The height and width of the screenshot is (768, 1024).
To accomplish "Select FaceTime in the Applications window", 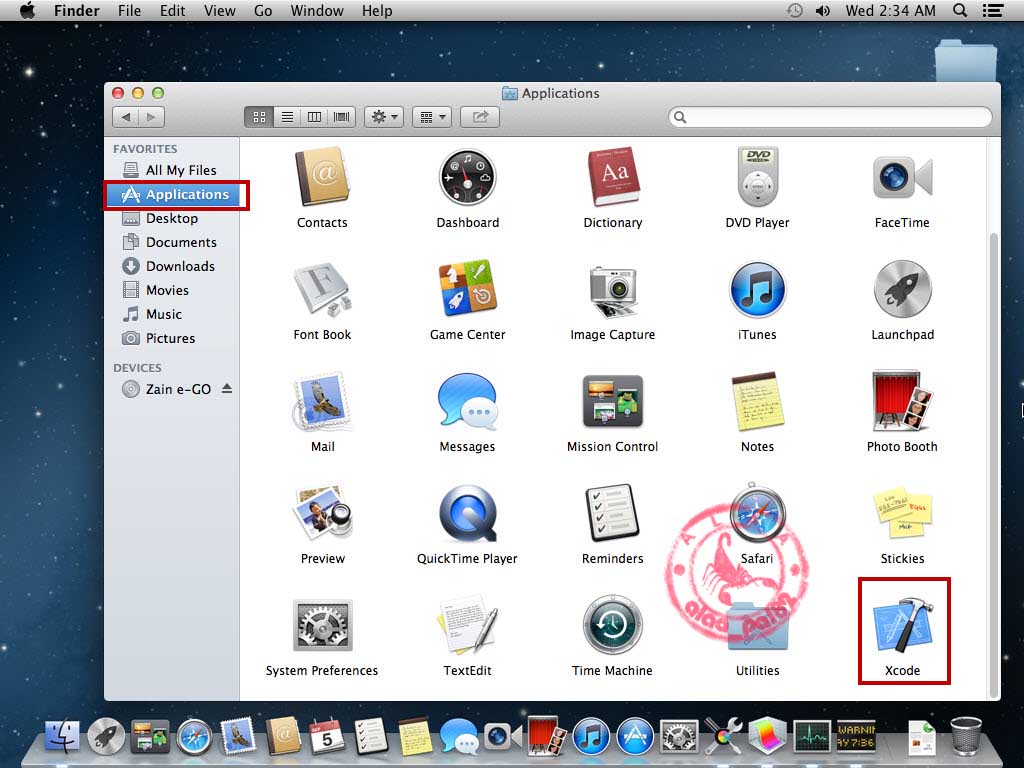I will (902, 177).
